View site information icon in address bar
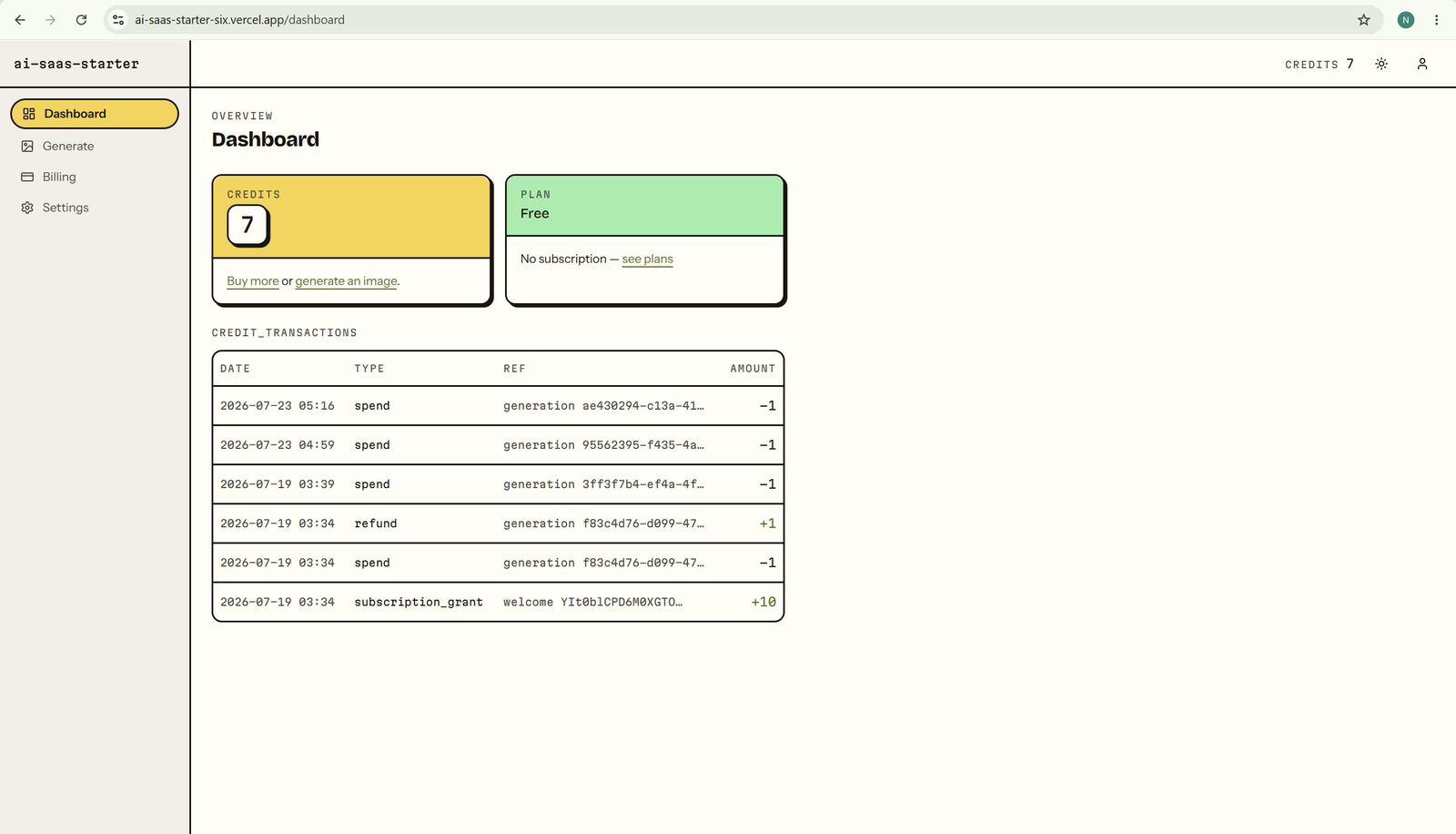The width and height of the screenshot is (1456, 834). pyautogui.click(x=118, y=20)
